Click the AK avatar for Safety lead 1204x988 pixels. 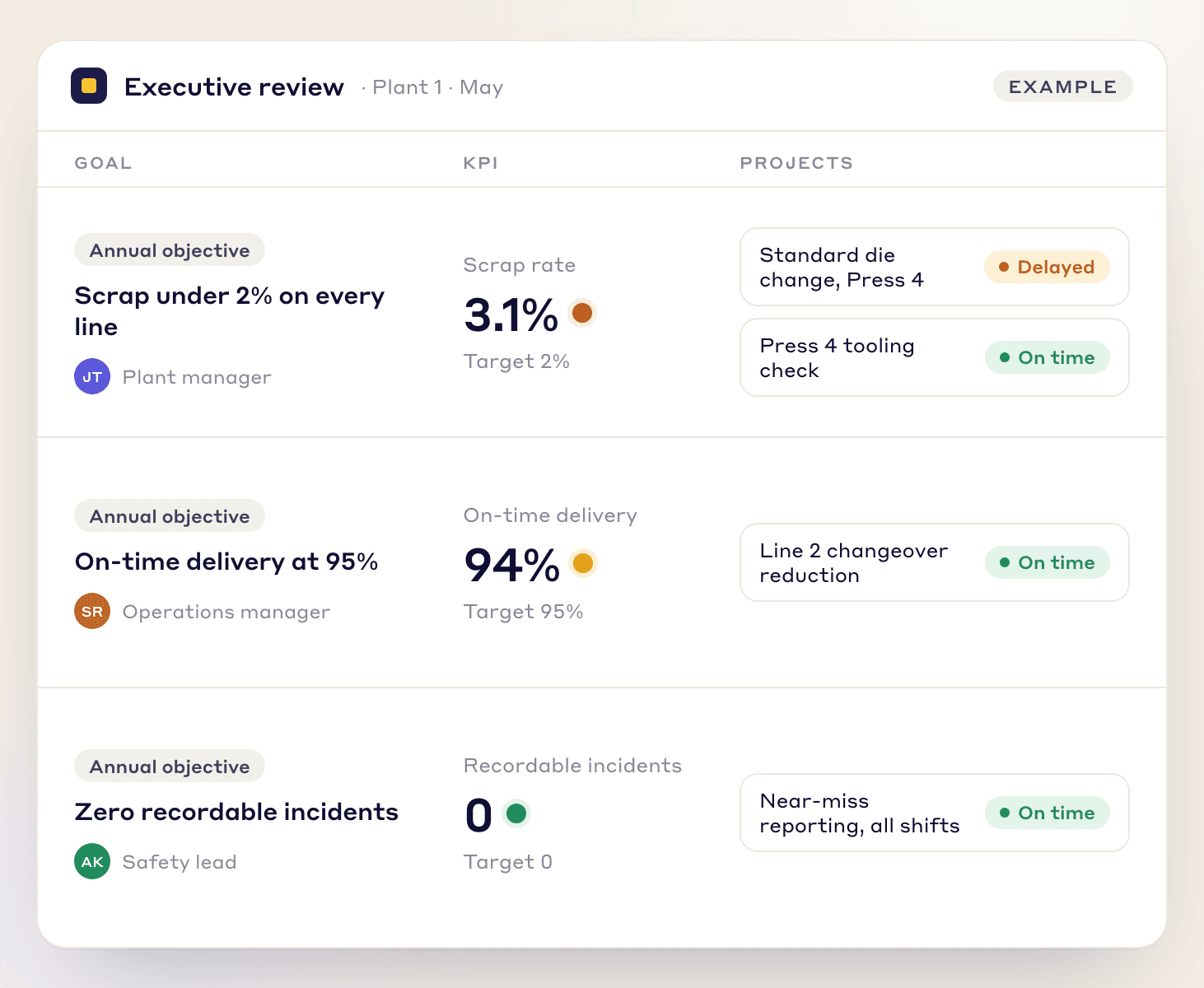click(x=92, y=862)
